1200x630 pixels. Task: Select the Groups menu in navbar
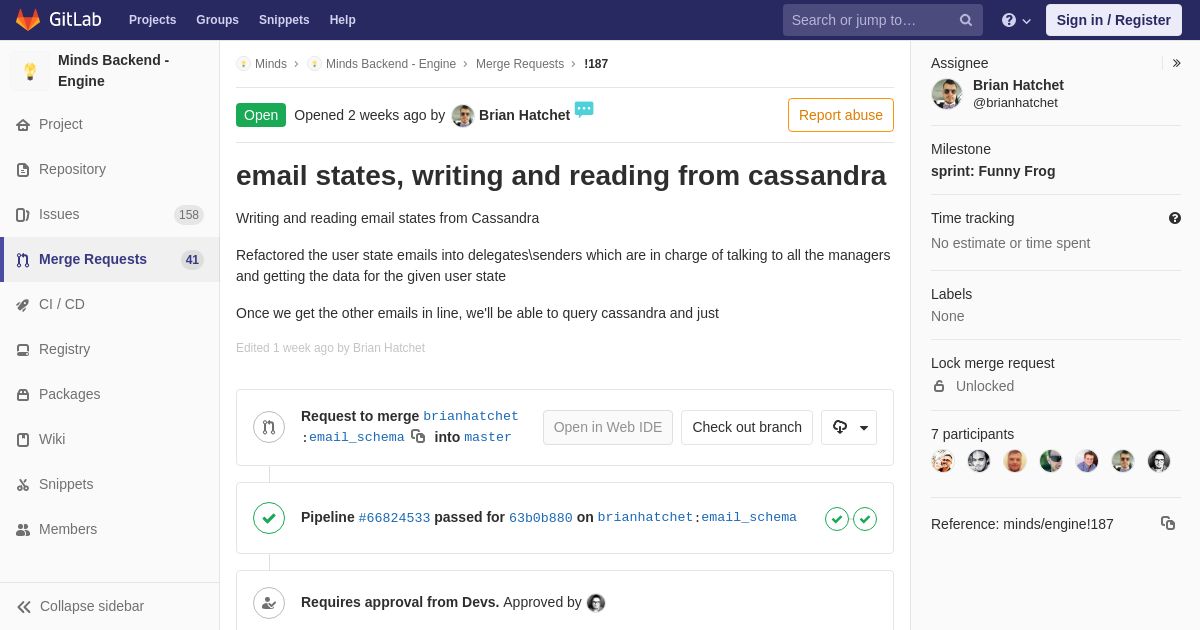[x=217, y=20]
